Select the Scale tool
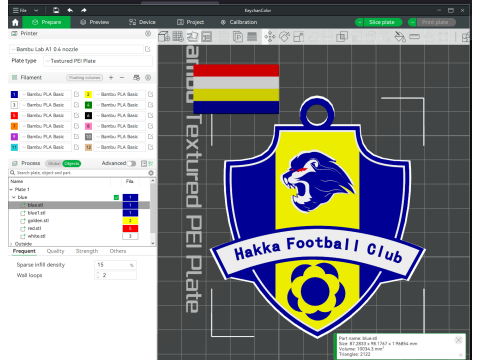This screenshot has height=360, width=480. 299,36
